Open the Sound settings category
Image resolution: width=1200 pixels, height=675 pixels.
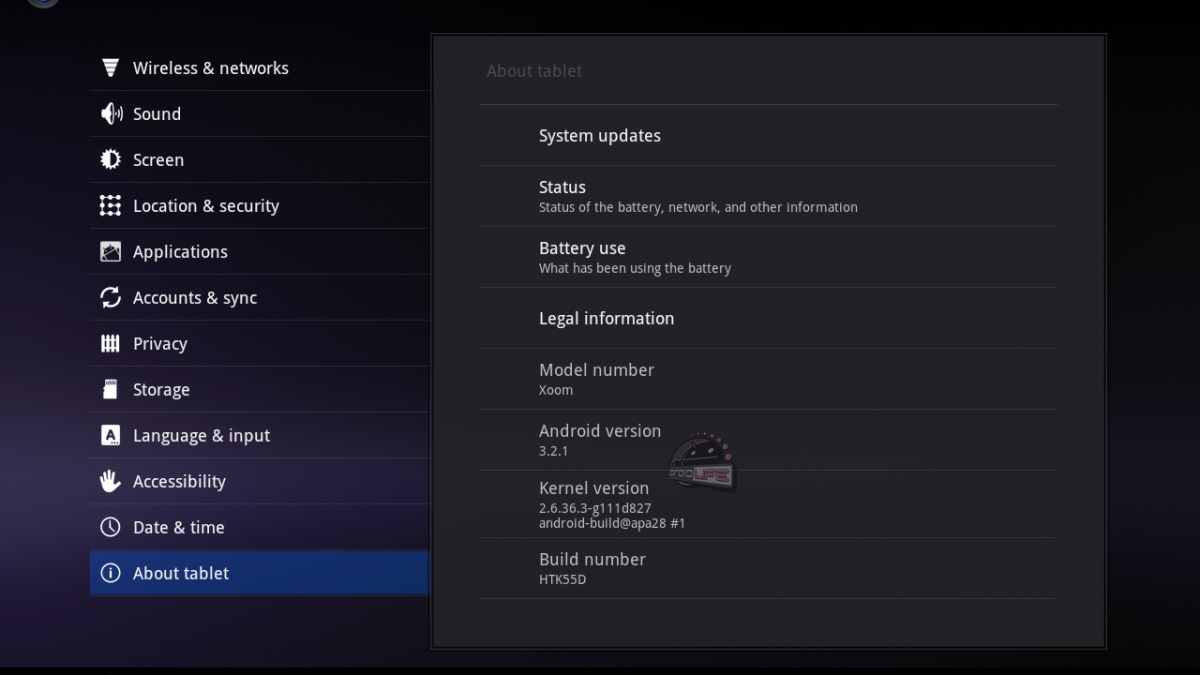tap(258, 114)
